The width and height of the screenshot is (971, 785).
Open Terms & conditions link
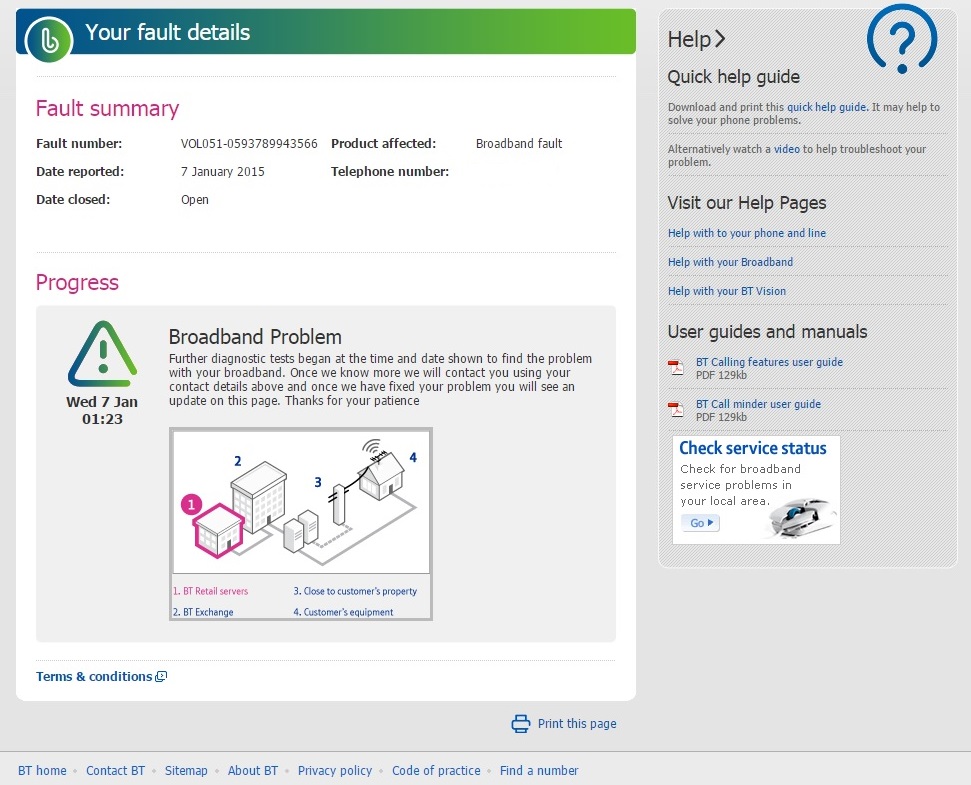[x=94, y=677]
